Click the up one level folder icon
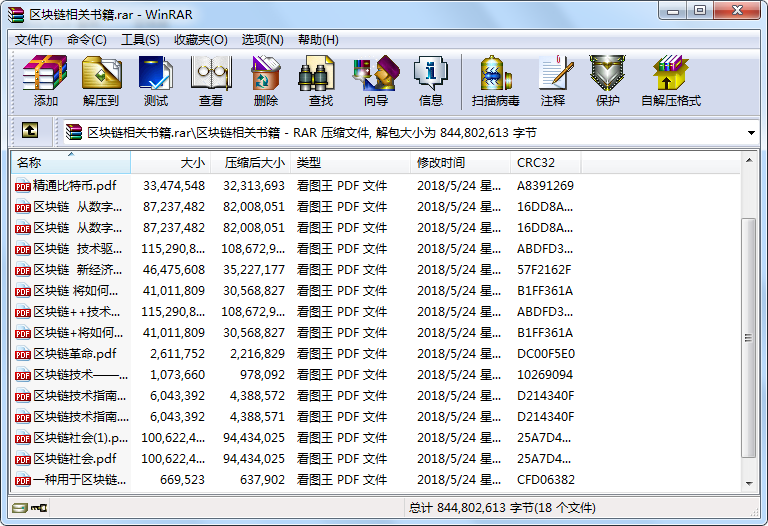The image size is (768, 526). pos(30,131)
